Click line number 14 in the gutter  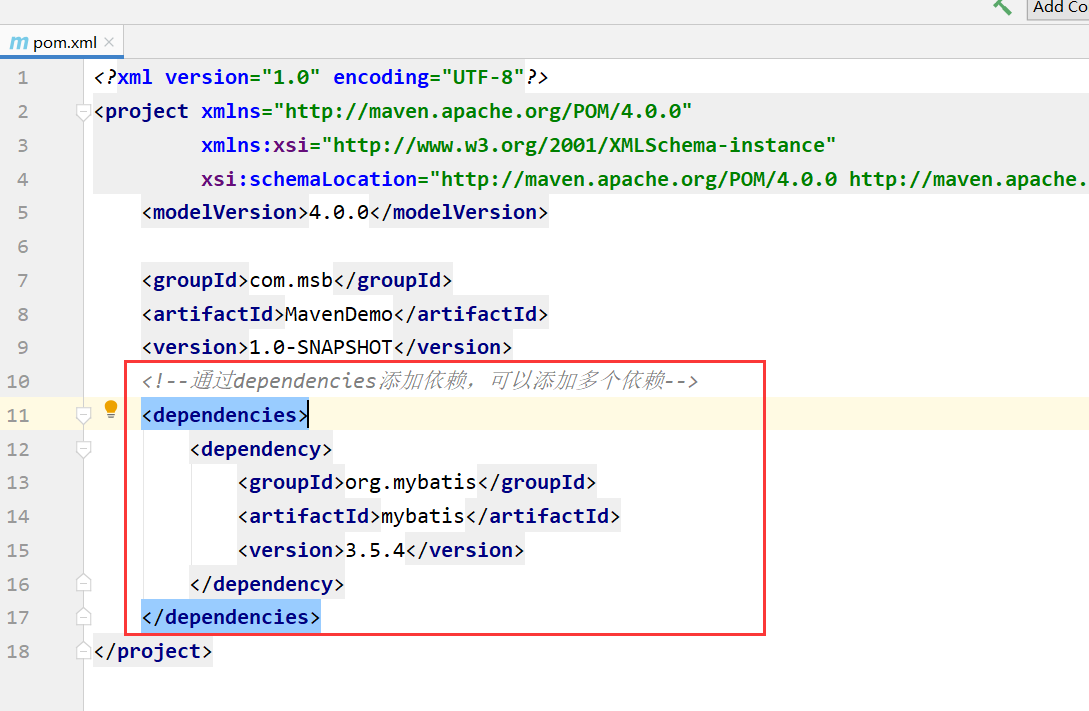coord(18,517)
